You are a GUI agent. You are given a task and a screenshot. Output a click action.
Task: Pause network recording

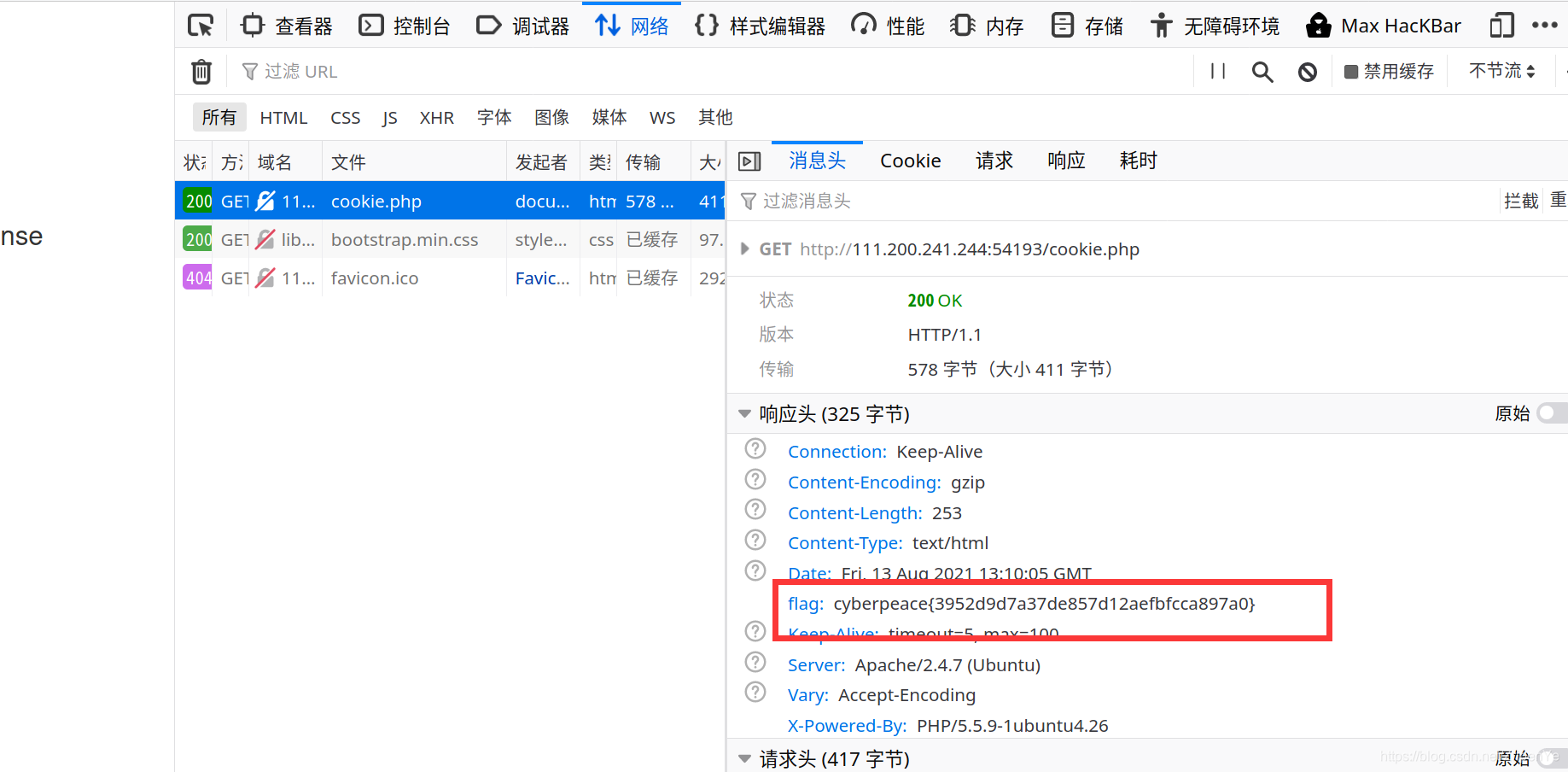(1218, 72)
